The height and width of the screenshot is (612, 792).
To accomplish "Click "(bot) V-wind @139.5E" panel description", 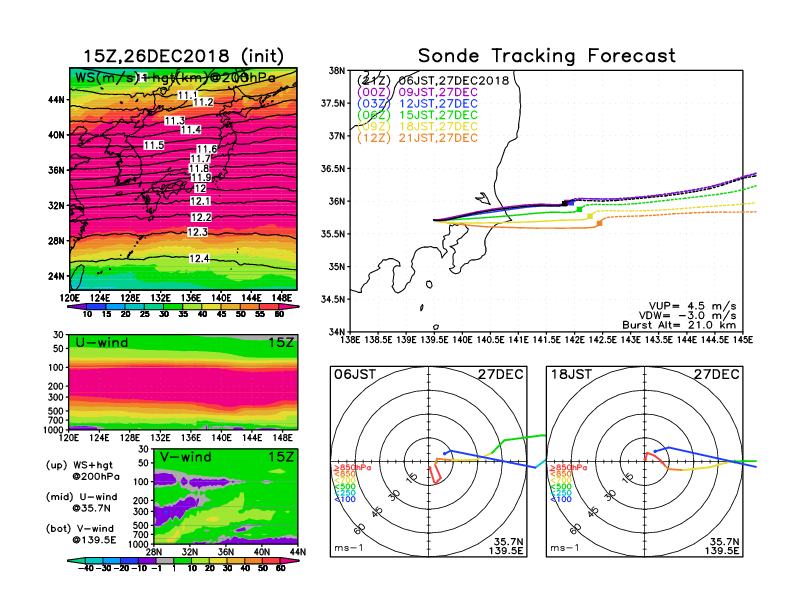I will (81, 534).
